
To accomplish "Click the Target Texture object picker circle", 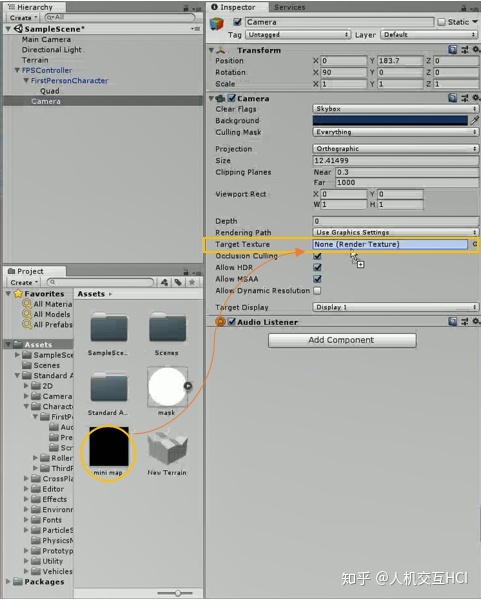I will coord(474,244).
